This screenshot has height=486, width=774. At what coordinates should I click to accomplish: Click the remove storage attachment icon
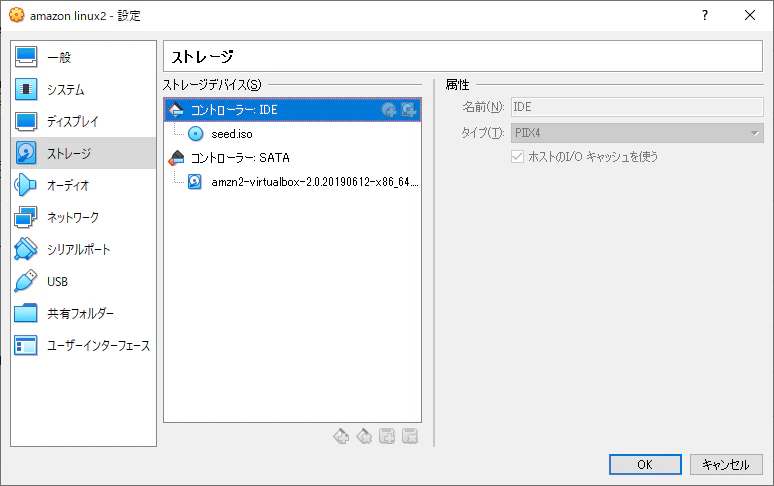pyautogui.click(x=410, y=436)
